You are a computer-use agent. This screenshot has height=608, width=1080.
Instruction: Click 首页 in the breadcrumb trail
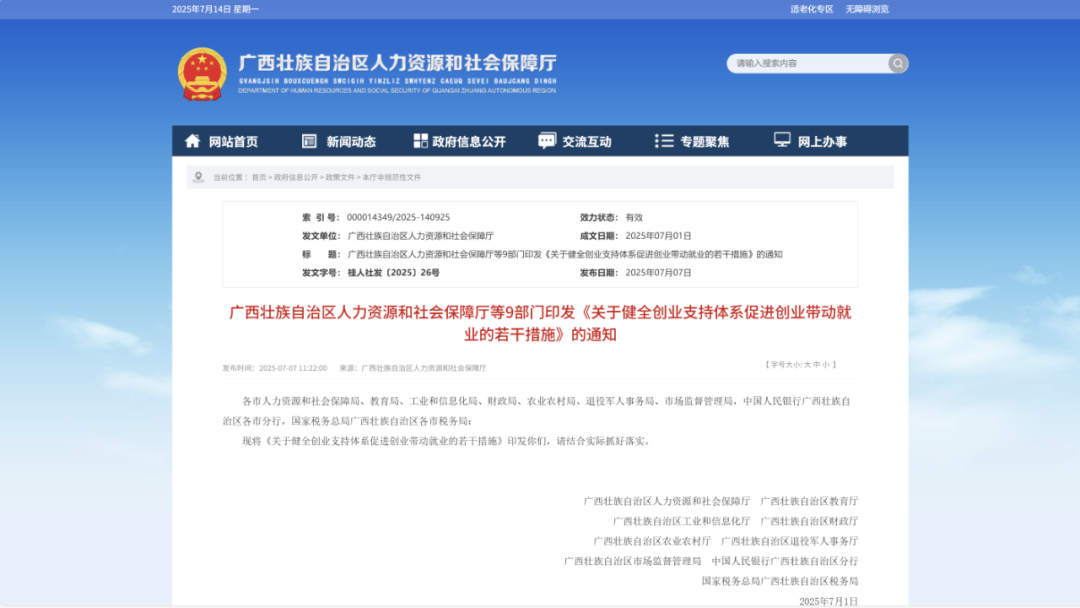pos(259,178)
